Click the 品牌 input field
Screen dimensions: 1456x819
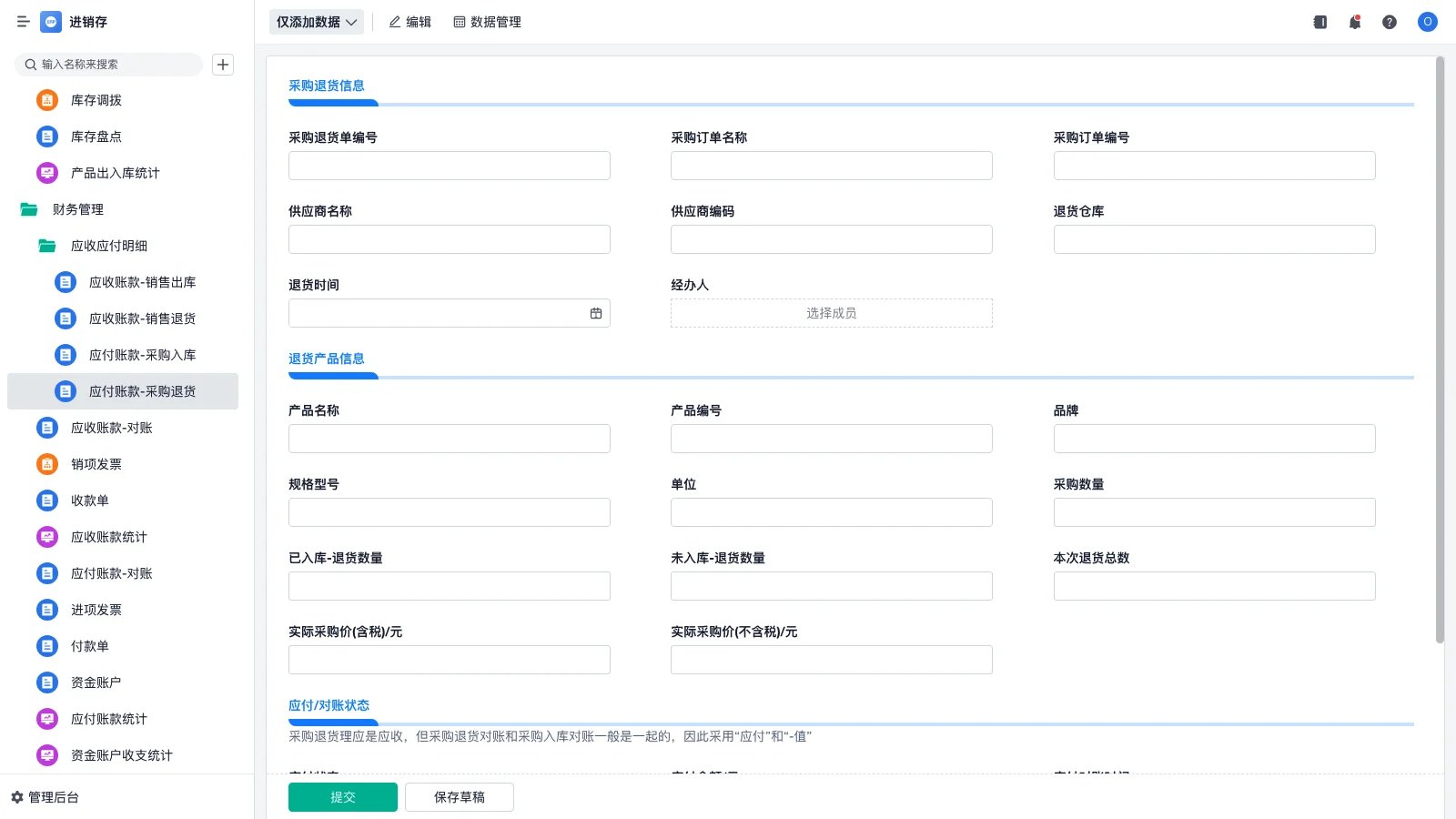point(1215,439)
